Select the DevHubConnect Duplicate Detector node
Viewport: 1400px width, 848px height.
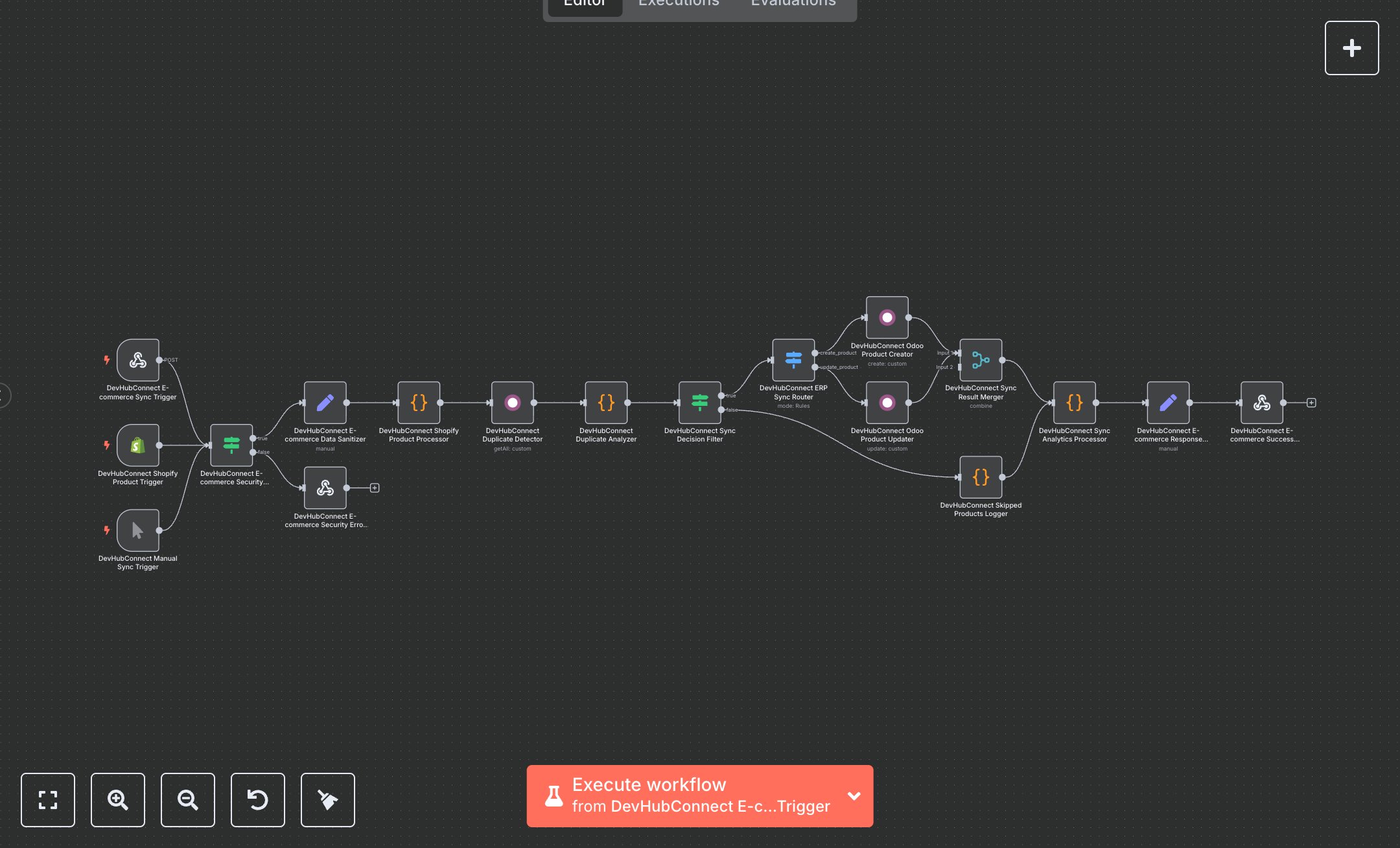point(513,403)
